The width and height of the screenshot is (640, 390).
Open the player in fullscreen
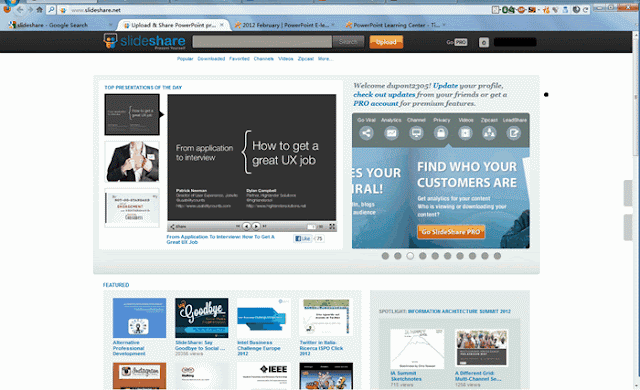pos(332,226)
